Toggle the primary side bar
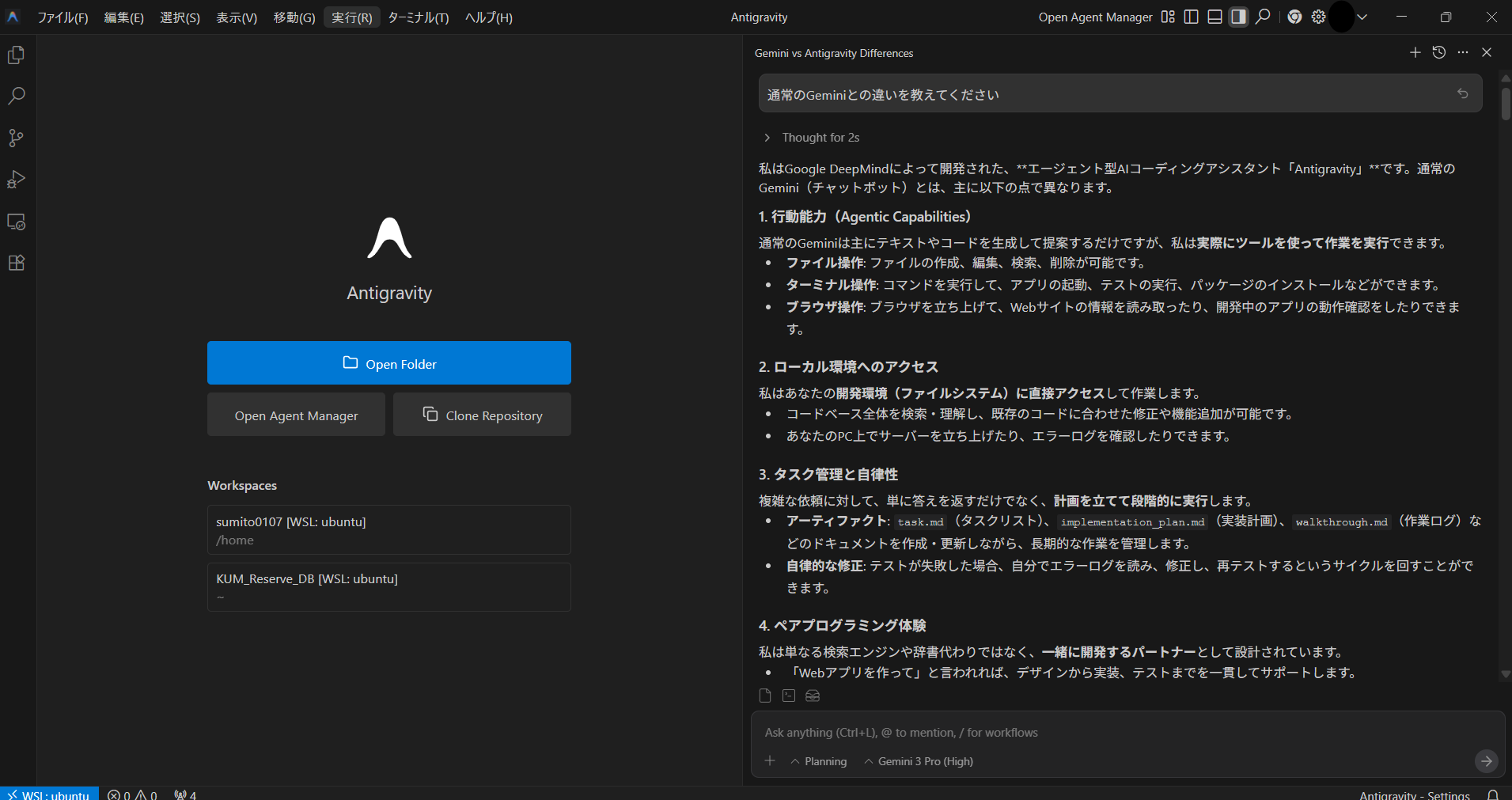This screenshot has width=1512, height=800. click(1192, 17)
